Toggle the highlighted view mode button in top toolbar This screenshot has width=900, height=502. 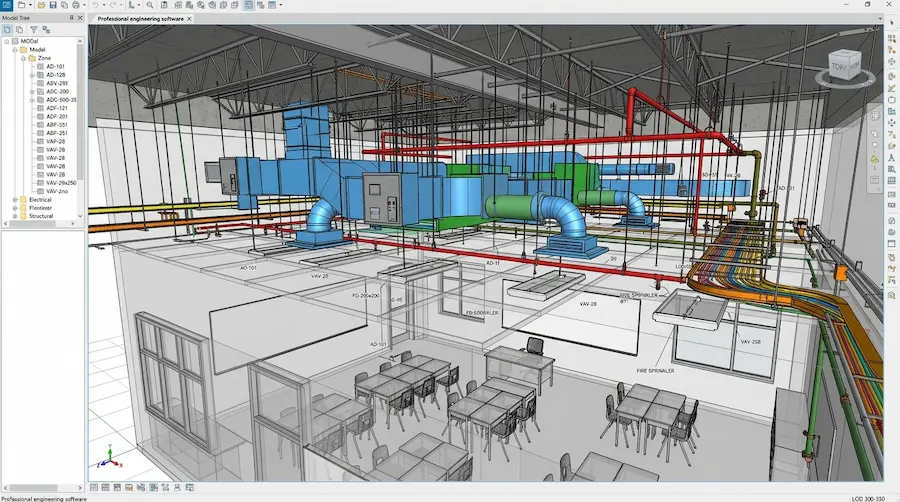point(249,5)
